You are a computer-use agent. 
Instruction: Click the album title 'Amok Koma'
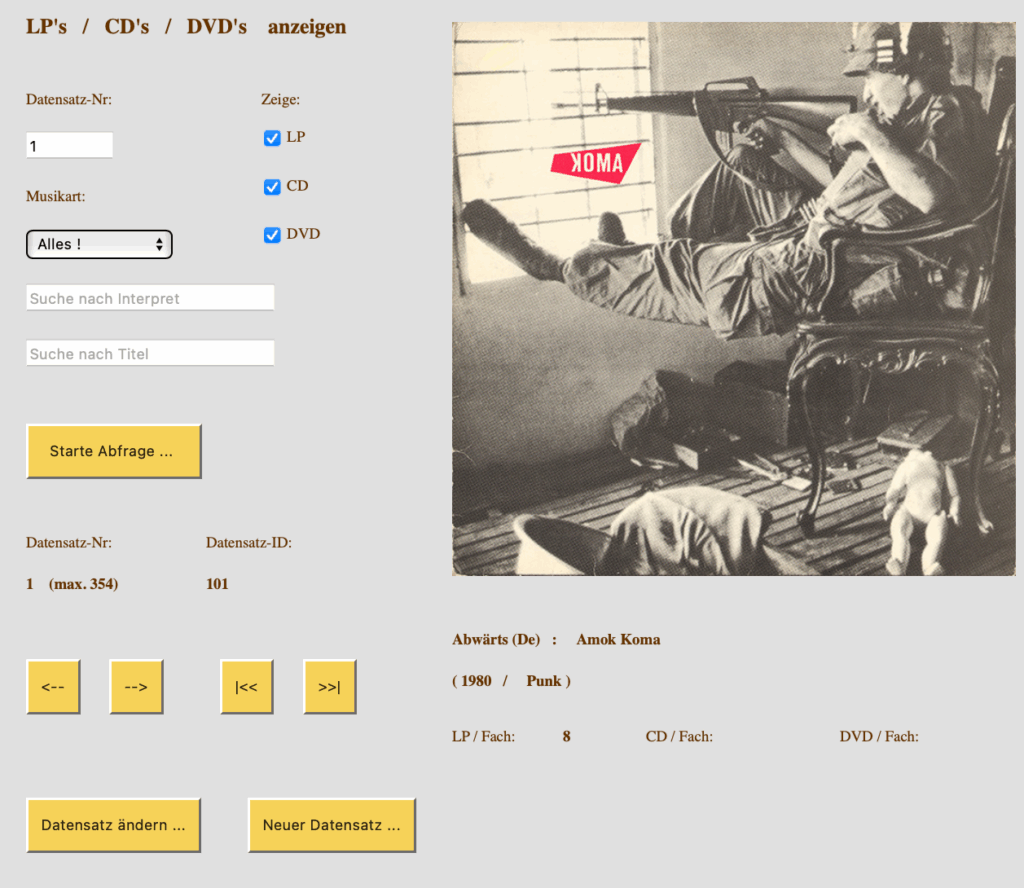pyautogui.click(x=618, y=640)
